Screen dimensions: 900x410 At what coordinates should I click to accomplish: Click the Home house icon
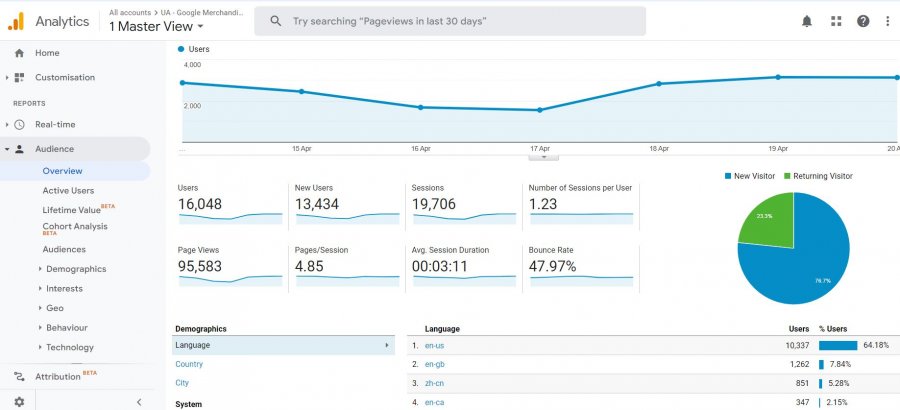tap(19, 53)
